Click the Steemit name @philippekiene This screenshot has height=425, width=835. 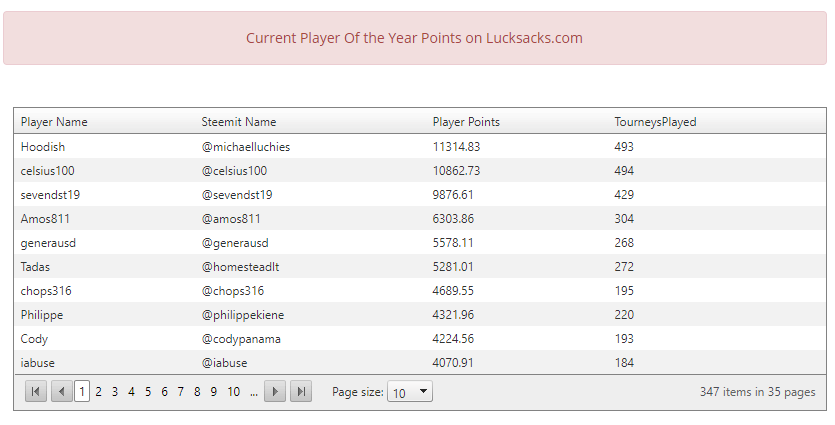tap(243, 315)
